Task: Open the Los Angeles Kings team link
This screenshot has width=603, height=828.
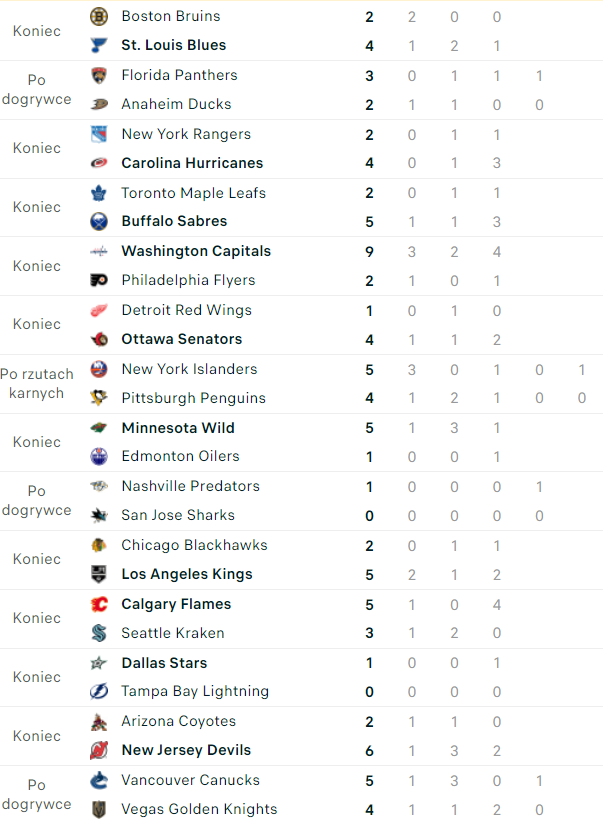Action: pyautogui.click(x=187, y=574)
